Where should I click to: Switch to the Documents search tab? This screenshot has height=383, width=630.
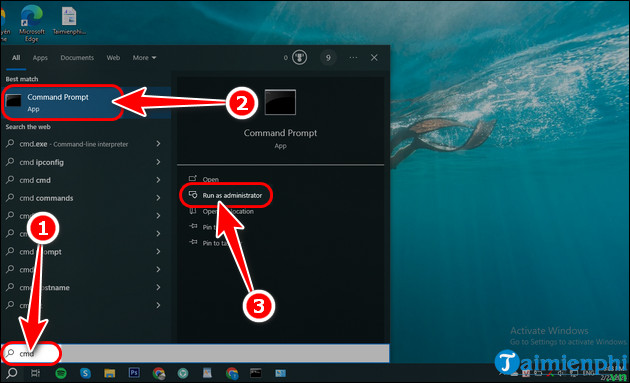pyautogui.click(x=77, y=58)
